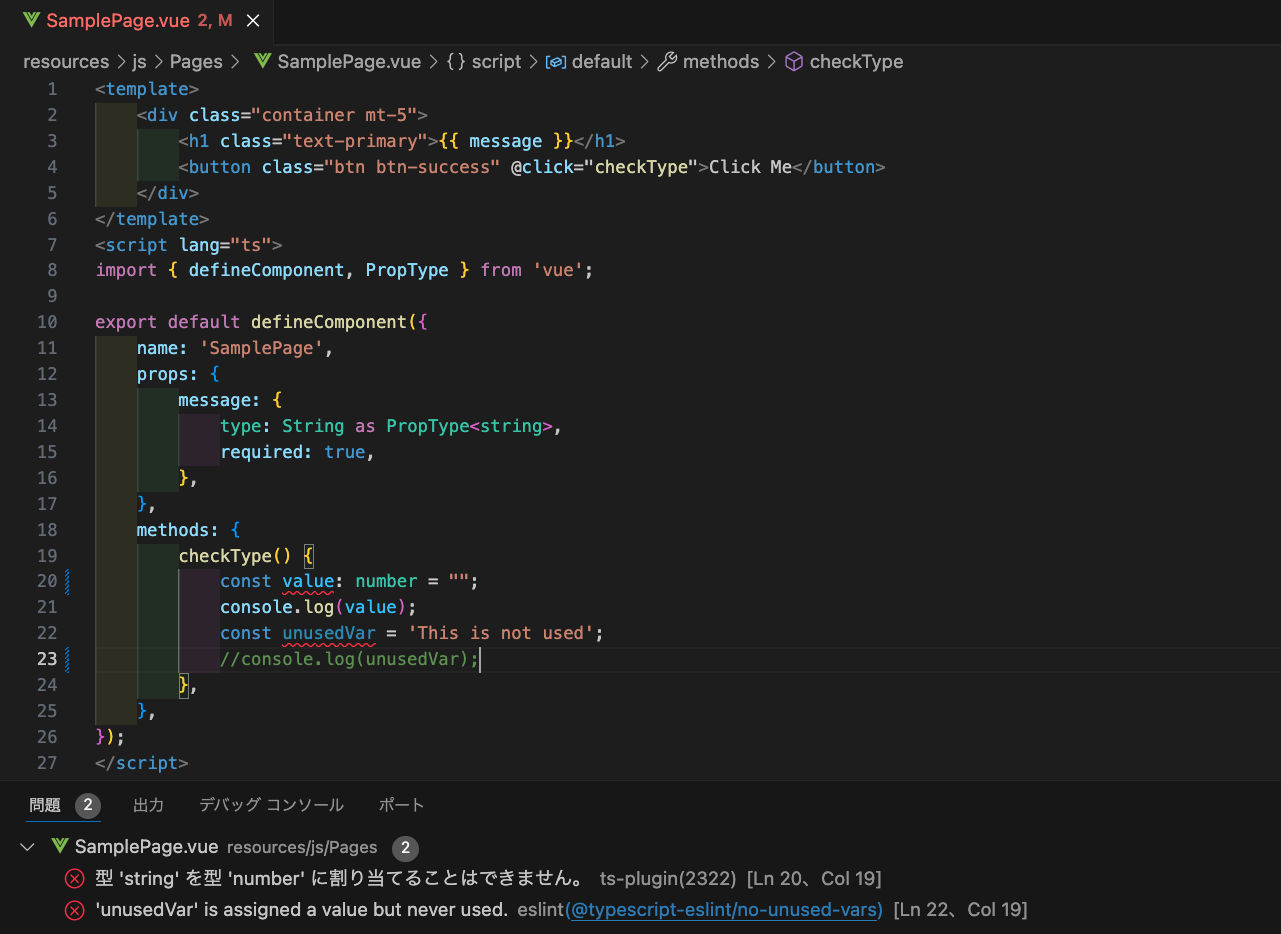Click the [Ln 22、Col 19] location text
The width and height of the screenshot is (1281, 934).
click(x=960, y=910)
